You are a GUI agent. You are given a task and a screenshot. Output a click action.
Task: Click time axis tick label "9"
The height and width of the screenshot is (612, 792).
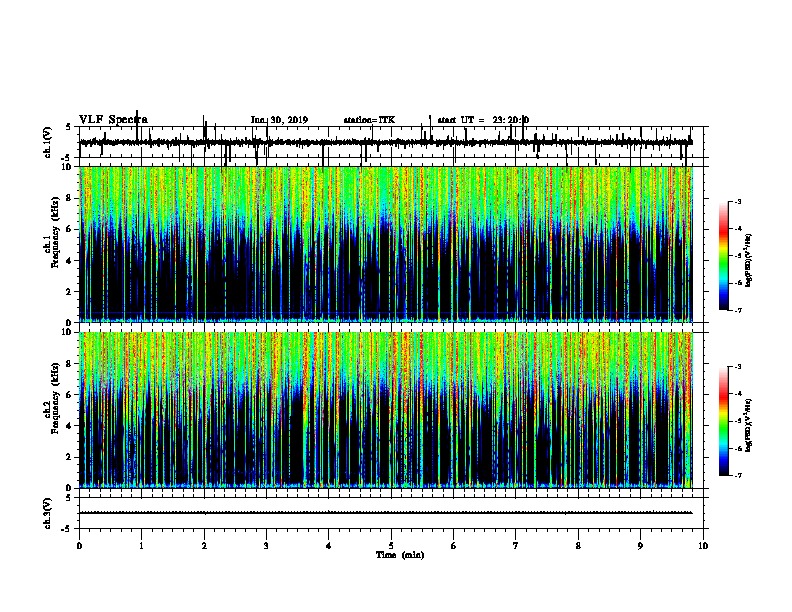(x=640, y=546)
